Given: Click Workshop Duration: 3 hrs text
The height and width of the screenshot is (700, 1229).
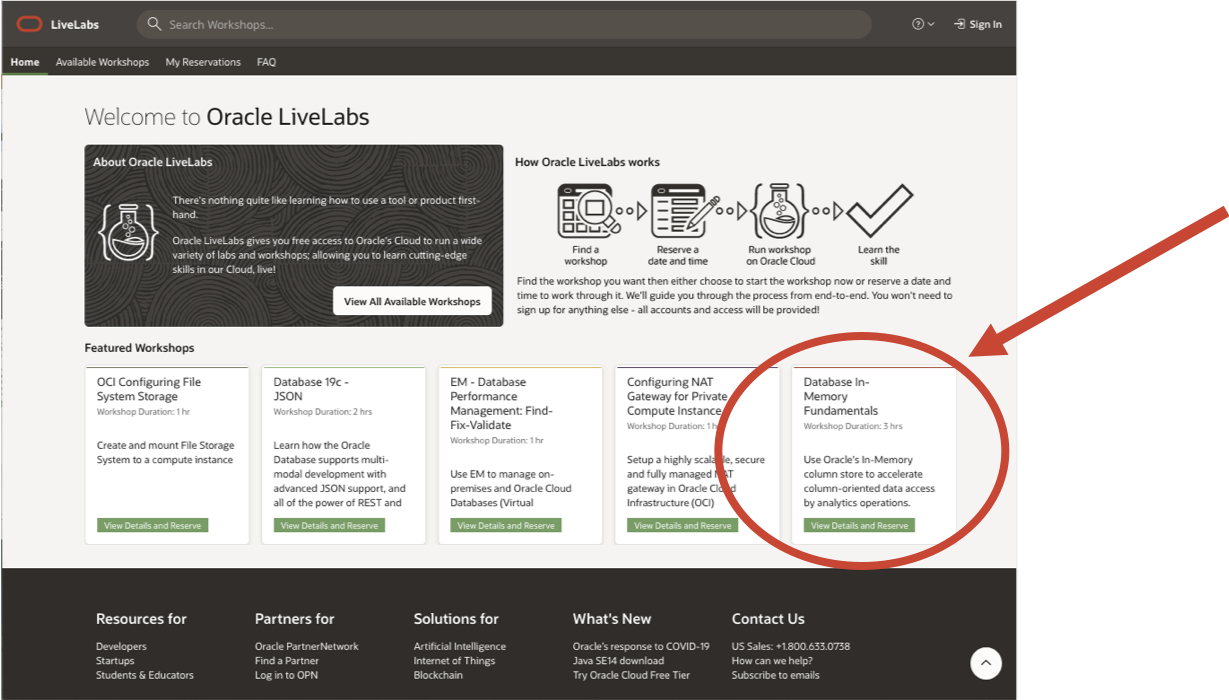Looking at the screenshot, I should (853, 426).
